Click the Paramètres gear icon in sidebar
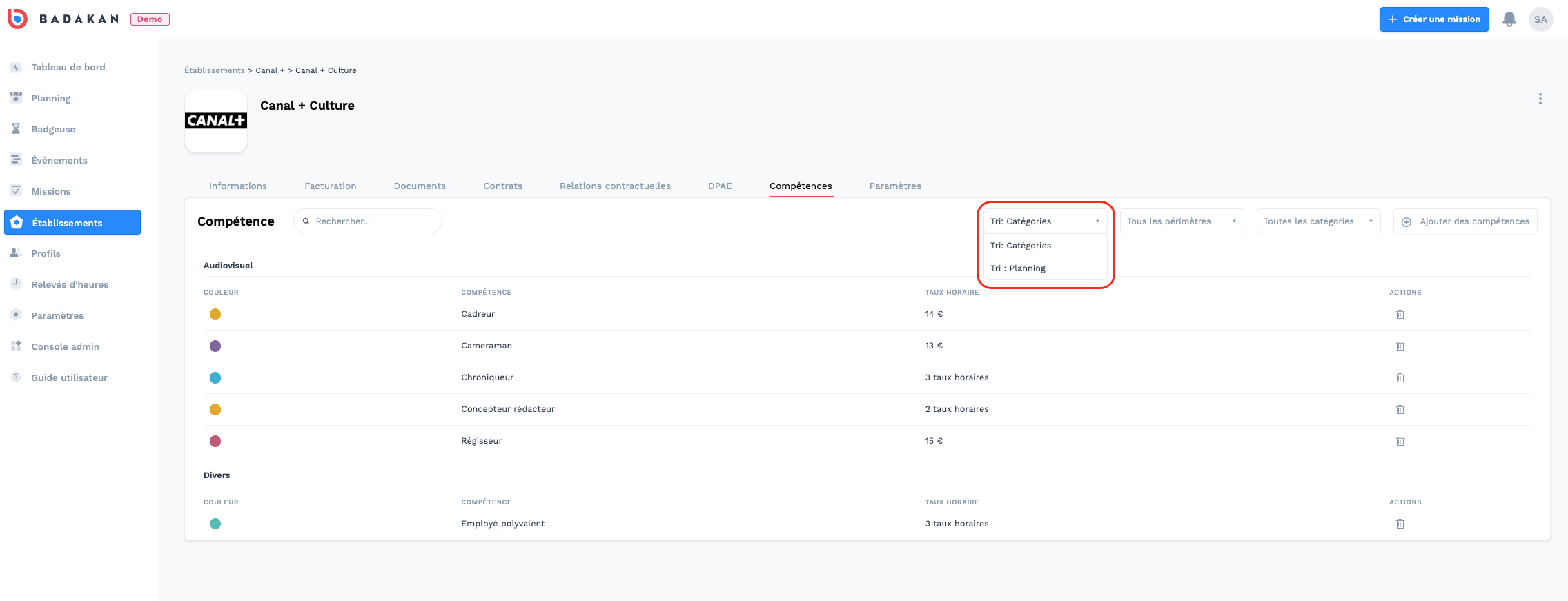1568x601 pixels. [x=16, y=315]
